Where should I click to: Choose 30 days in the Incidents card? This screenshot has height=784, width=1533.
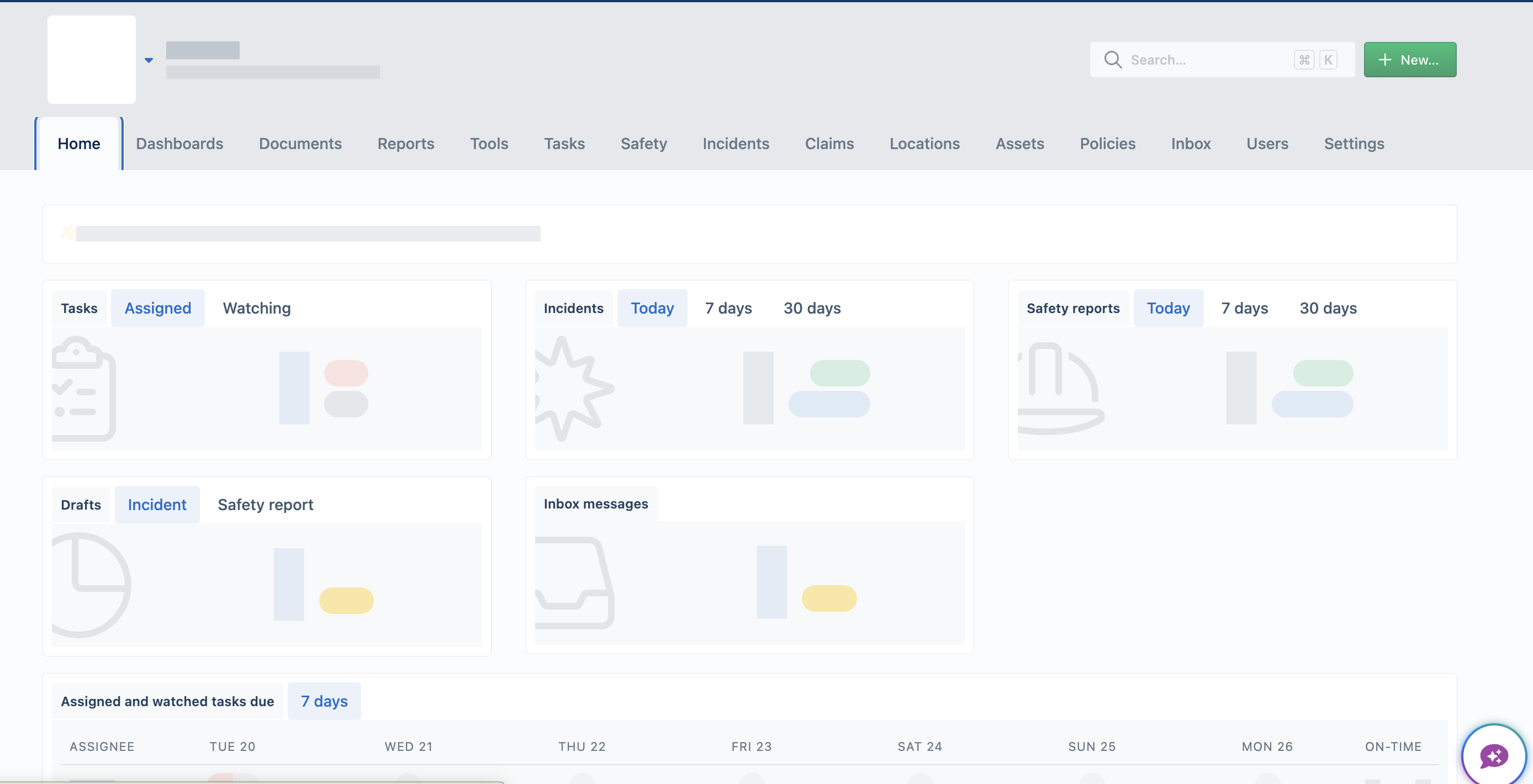coord(812,308)
